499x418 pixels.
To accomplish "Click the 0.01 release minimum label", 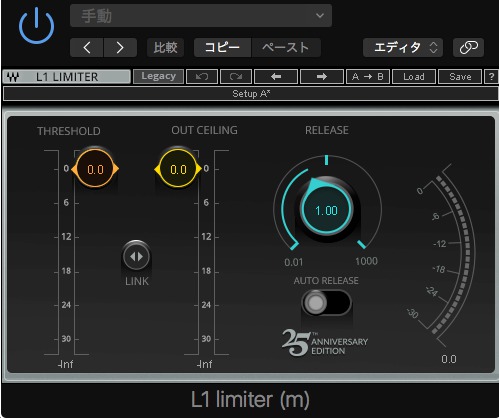I will pyautogui.click(x=294, y=262).
